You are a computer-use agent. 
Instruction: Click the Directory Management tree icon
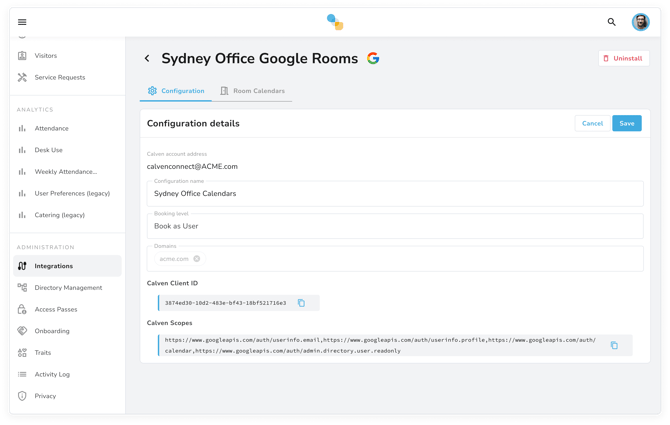(x=22, y=287)
